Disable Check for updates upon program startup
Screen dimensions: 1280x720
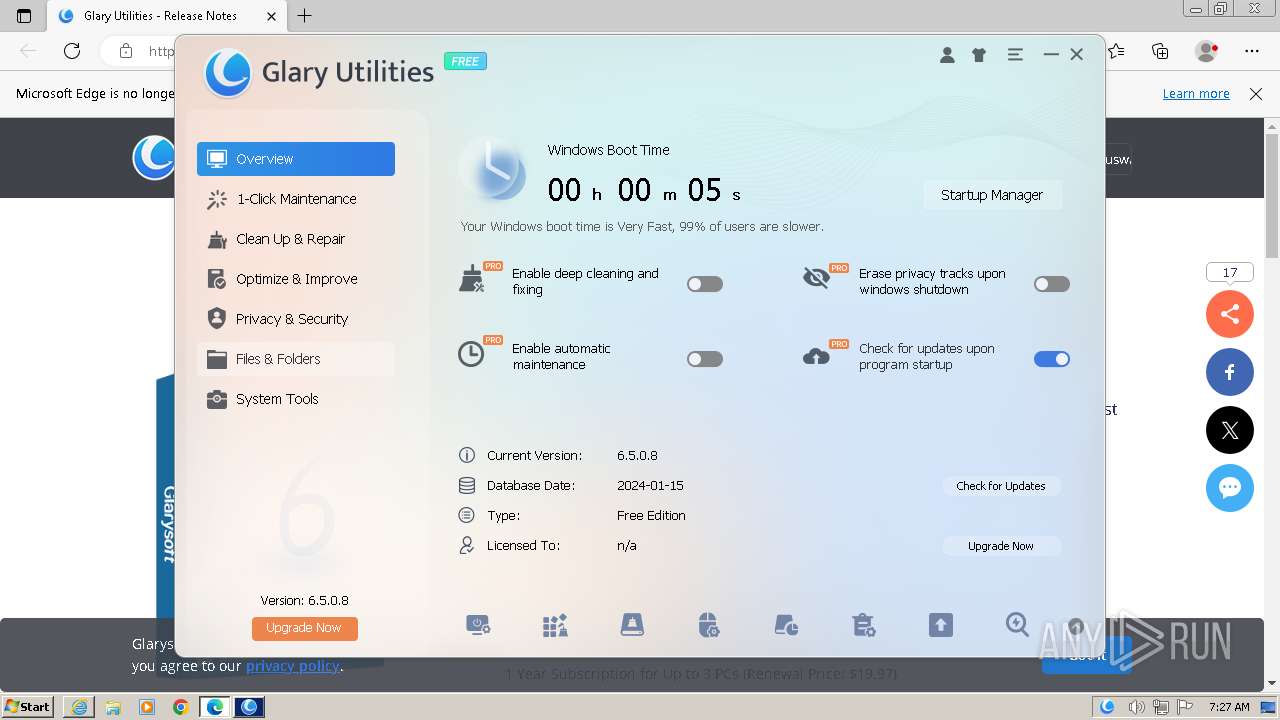click(1052, 359)
